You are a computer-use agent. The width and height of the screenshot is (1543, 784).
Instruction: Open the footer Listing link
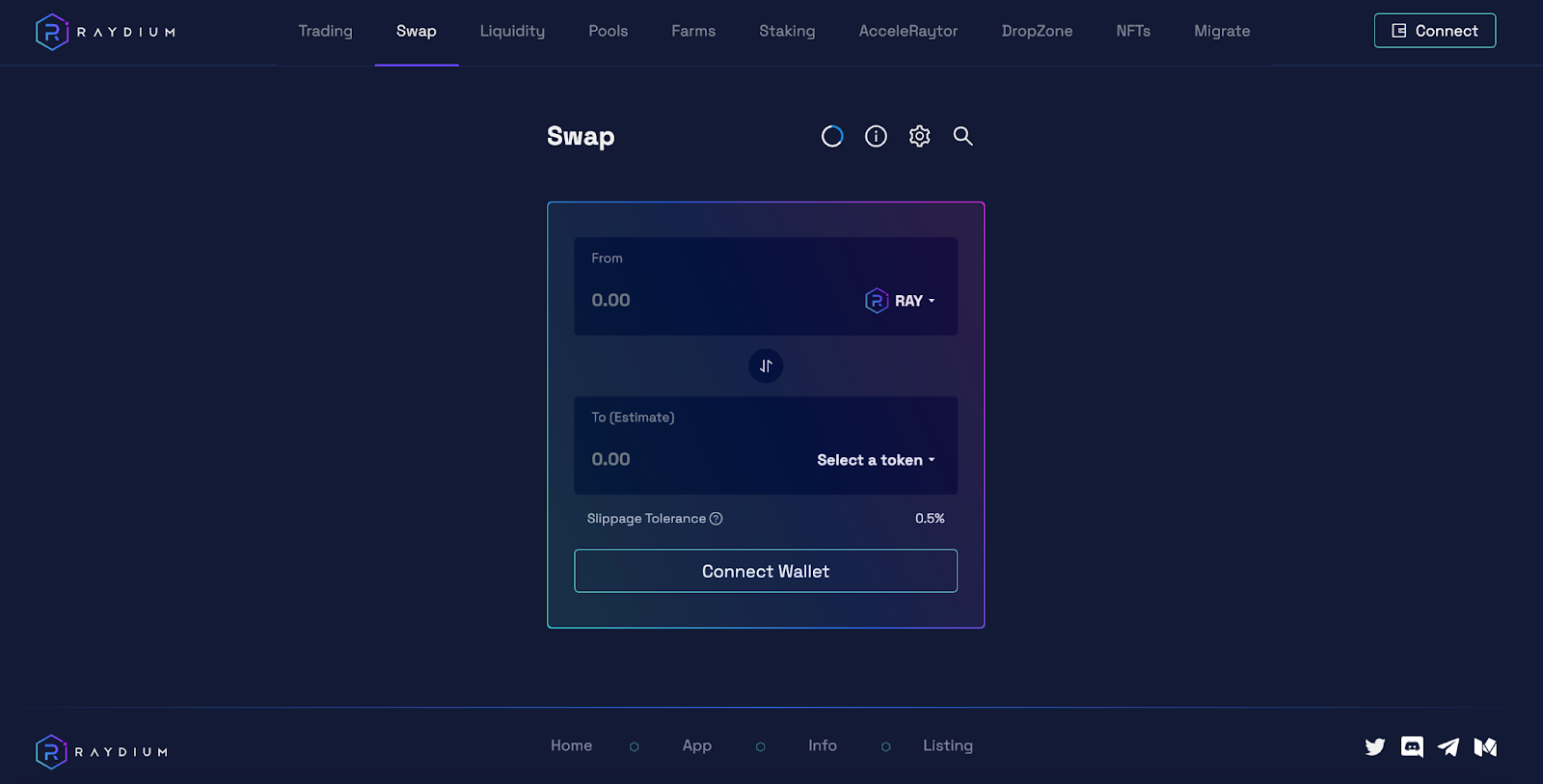(x=948, y=745)
